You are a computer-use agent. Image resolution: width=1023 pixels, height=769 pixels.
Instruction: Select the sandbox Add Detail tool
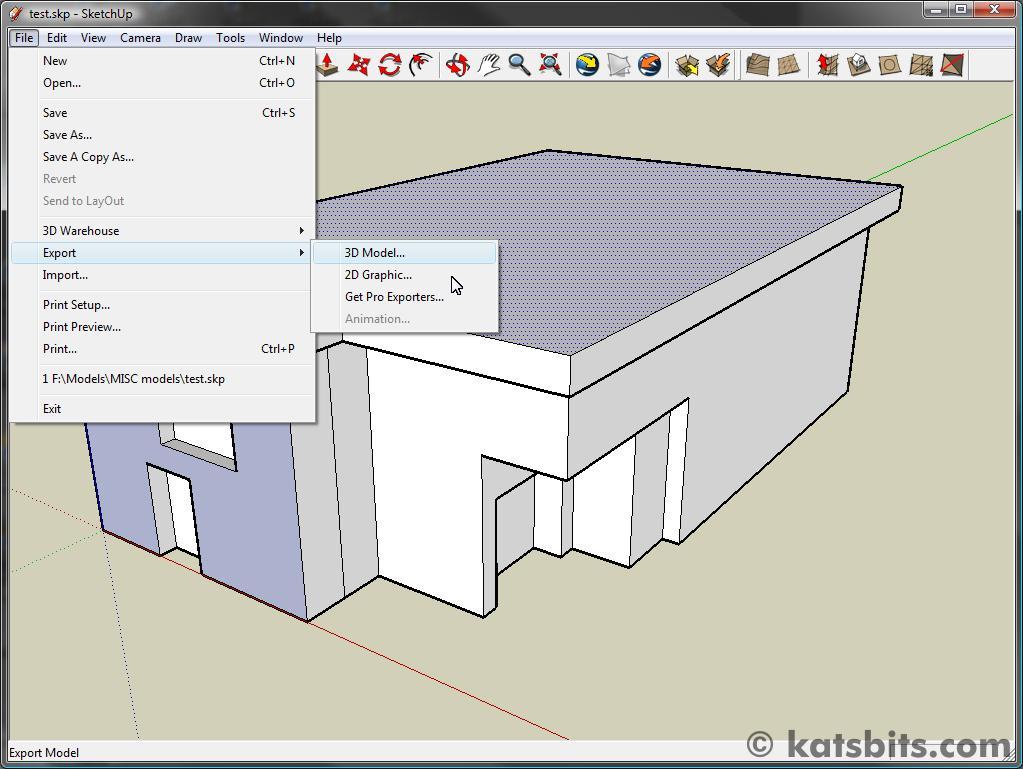(921, 65)
